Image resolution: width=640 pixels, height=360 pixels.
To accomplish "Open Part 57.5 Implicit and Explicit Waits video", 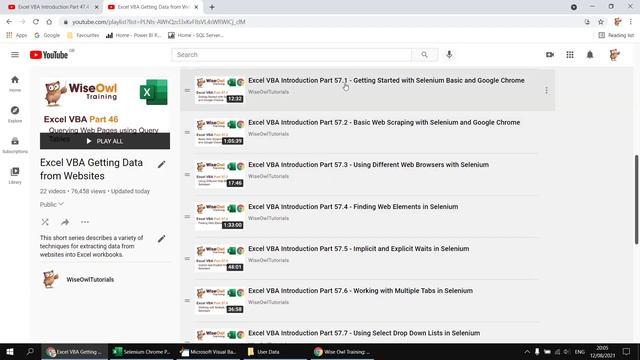I will click(x=358, y=249).
